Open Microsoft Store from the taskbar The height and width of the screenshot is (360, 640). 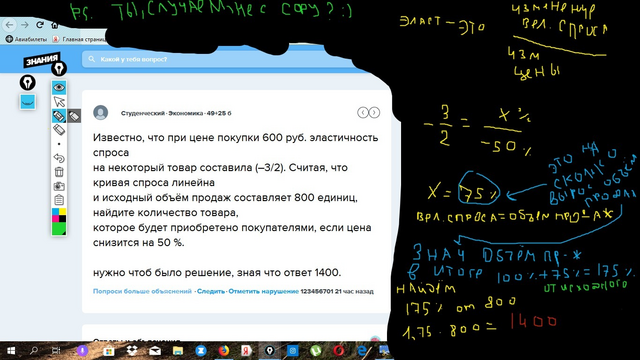pos(108,351)
